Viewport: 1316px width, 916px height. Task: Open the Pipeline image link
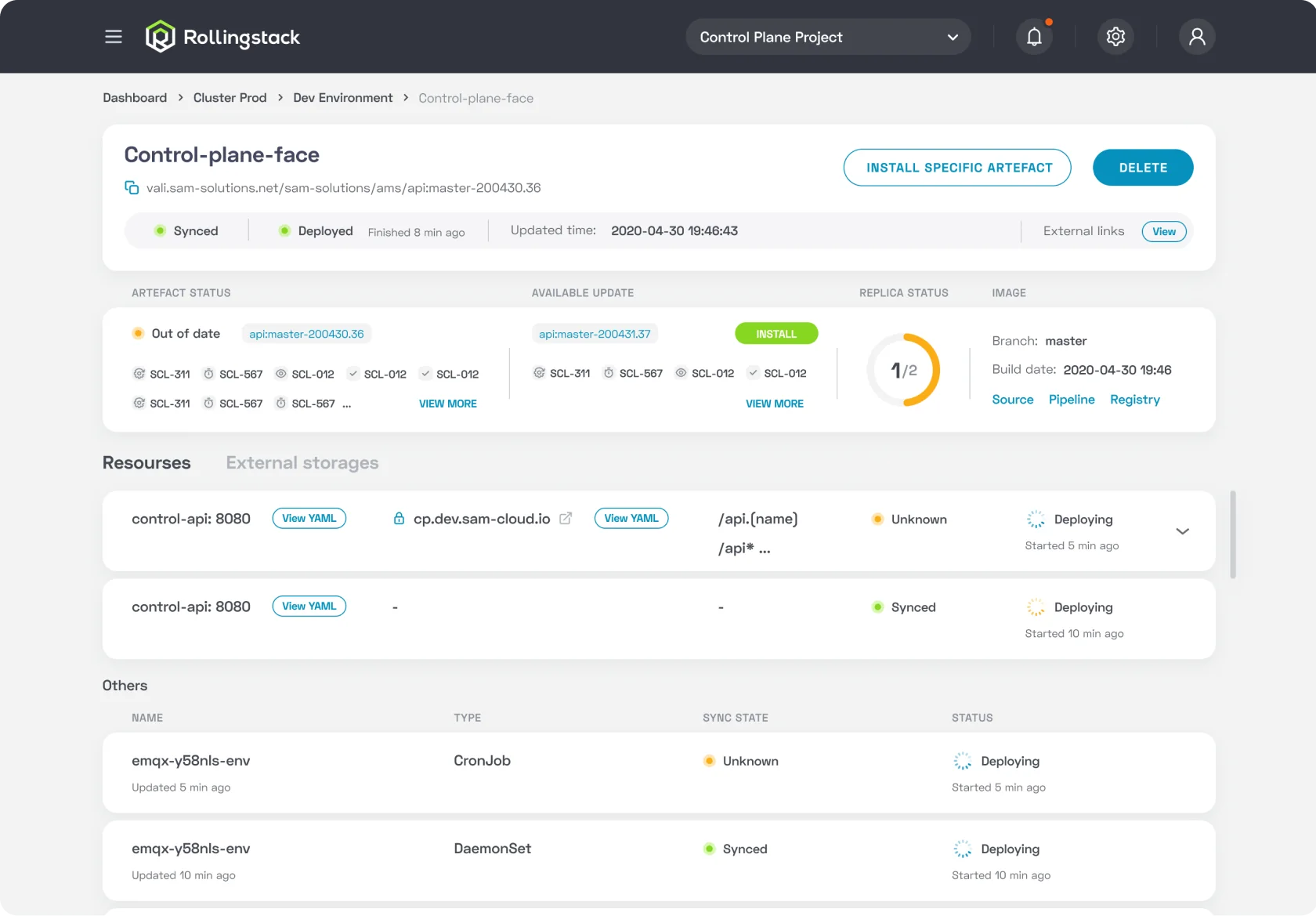click(1072, 400)
